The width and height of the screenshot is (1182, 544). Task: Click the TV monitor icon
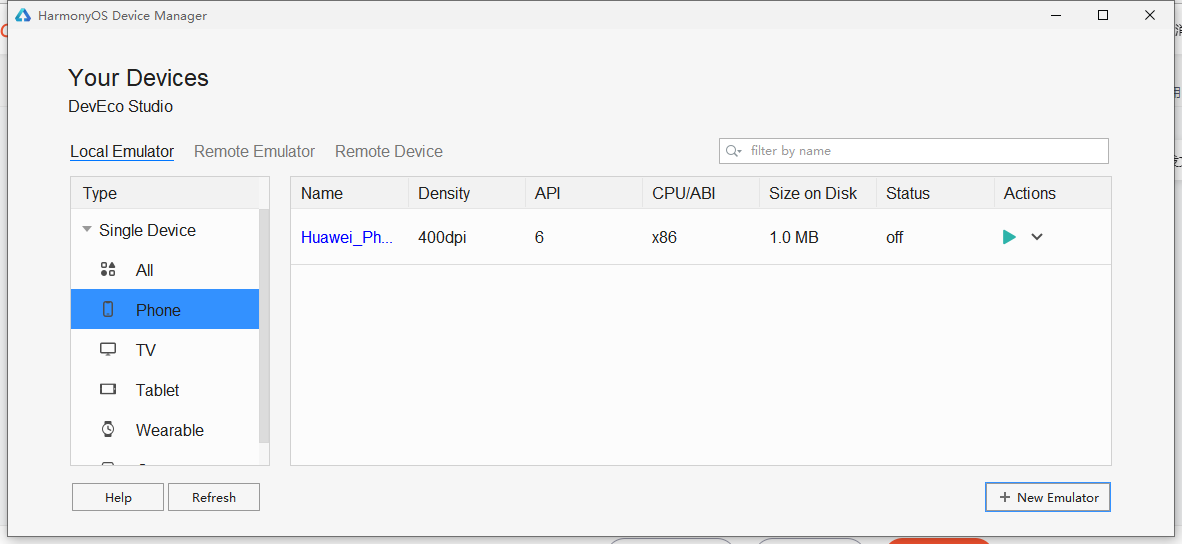coord(108,350)
